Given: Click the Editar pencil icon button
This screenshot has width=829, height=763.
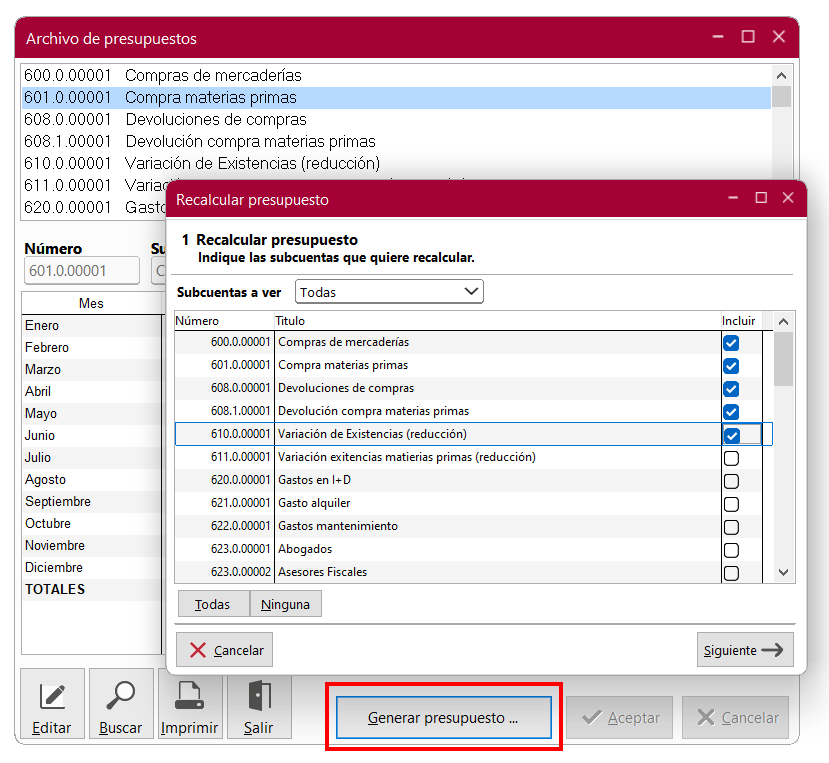Looking at the screenshot, I should click(52, 705).
